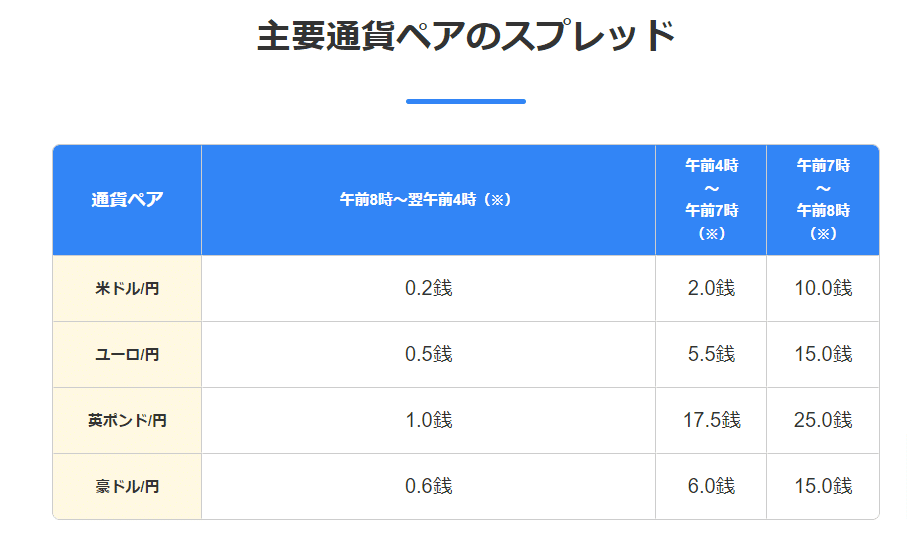This screenshot has width=907, height=539.
Task: Click the 1.0銭 spread cell
Action: pos(428,420)
